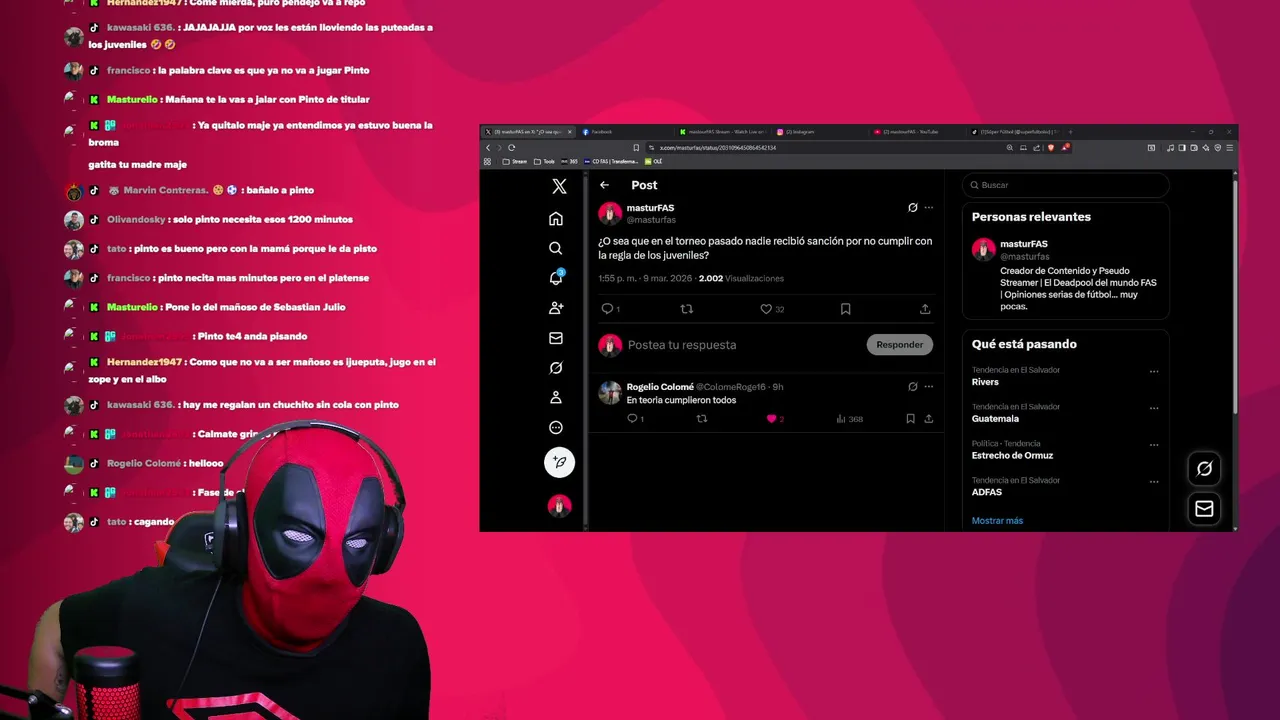Click Masturello chat message about Pinto titular
This screenshot has height=720, width=1280.
238,99
